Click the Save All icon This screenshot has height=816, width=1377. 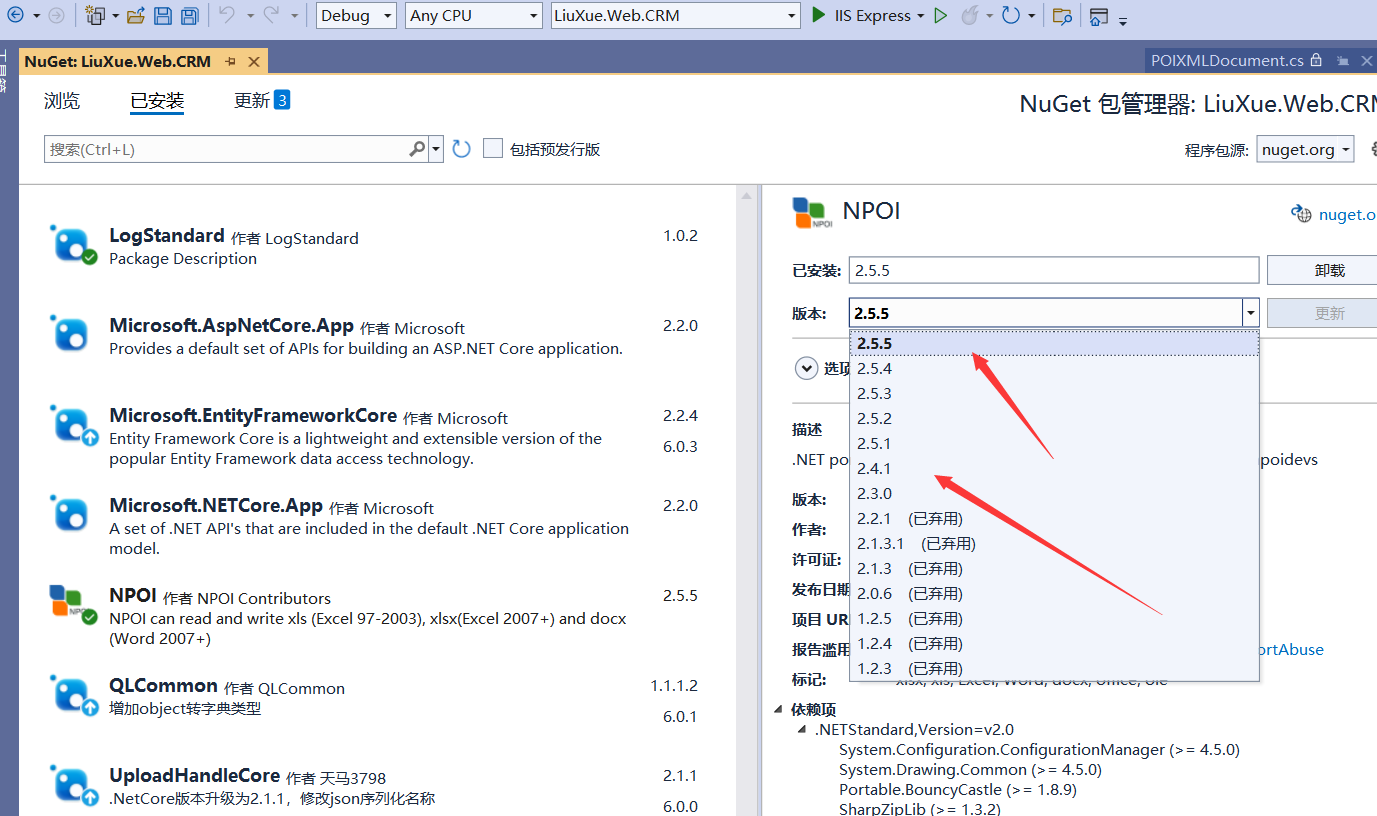pyautogui.click(x=188, y=16)
